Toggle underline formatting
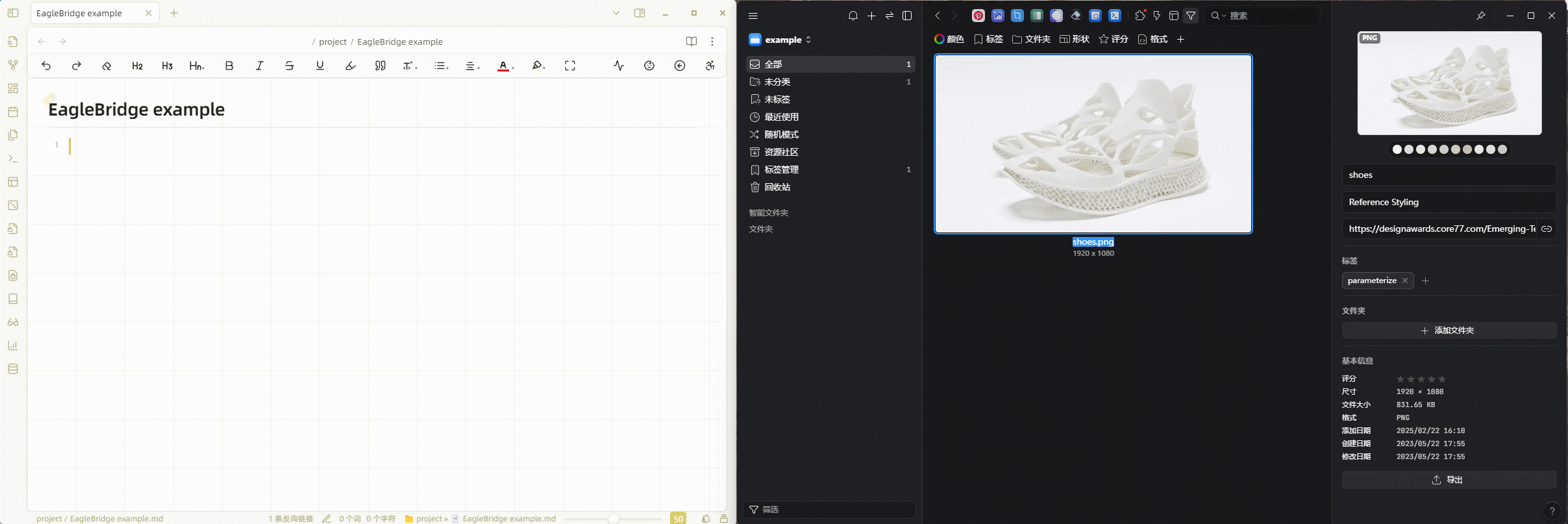This screenshot has width=1568, height=524. 320,66
